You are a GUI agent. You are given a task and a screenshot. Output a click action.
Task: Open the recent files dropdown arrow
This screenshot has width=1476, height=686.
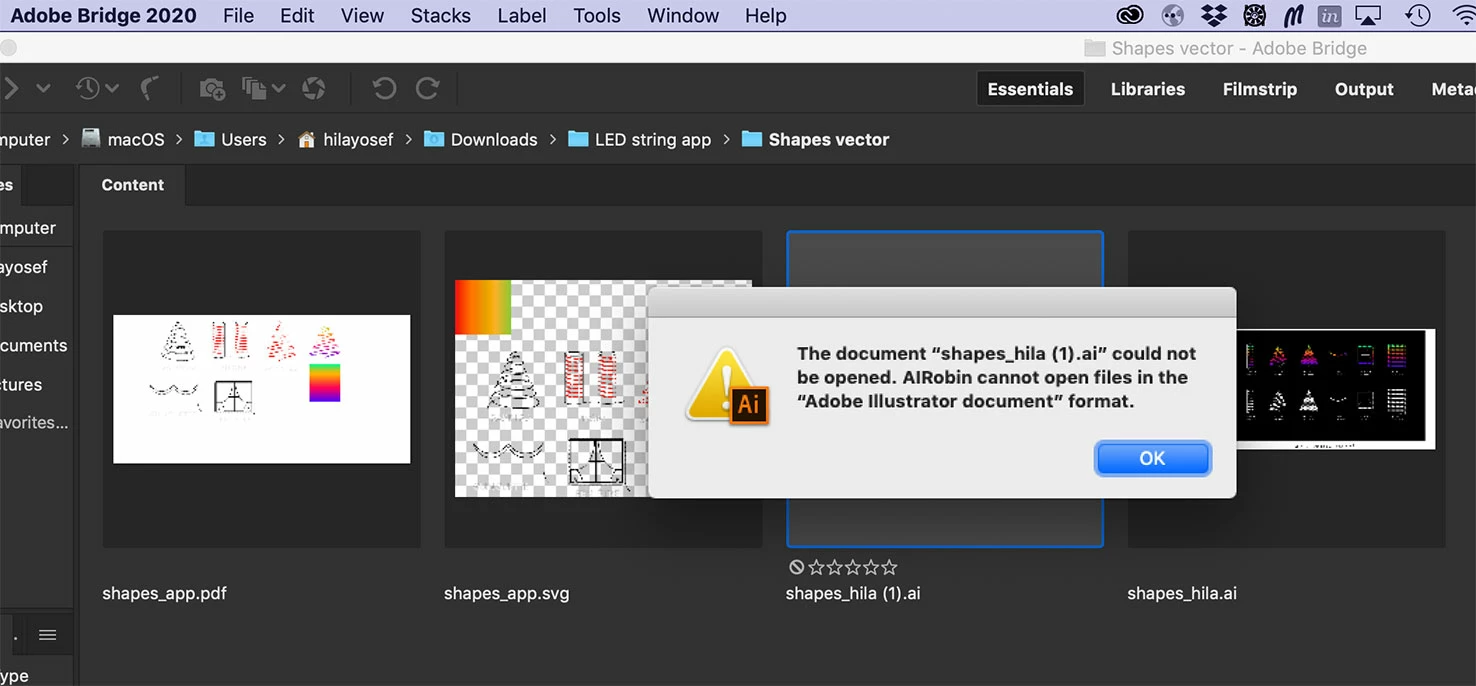[x=112, y=89]
